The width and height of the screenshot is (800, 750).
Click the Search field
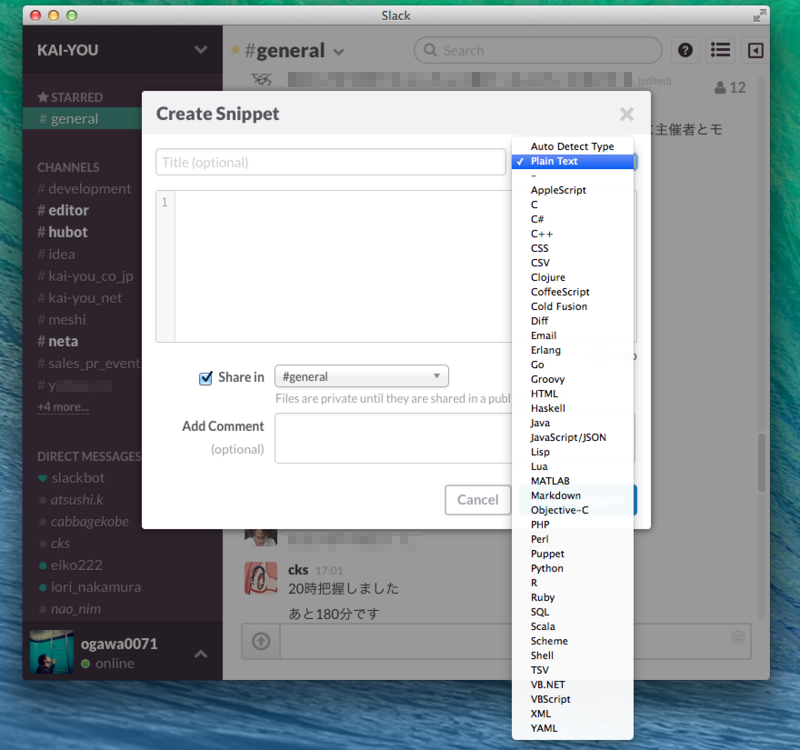point(538,50)
